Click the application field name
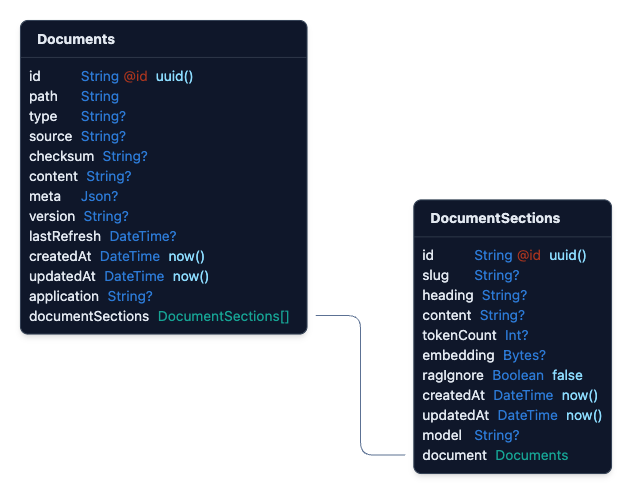 tap(64, 296)
